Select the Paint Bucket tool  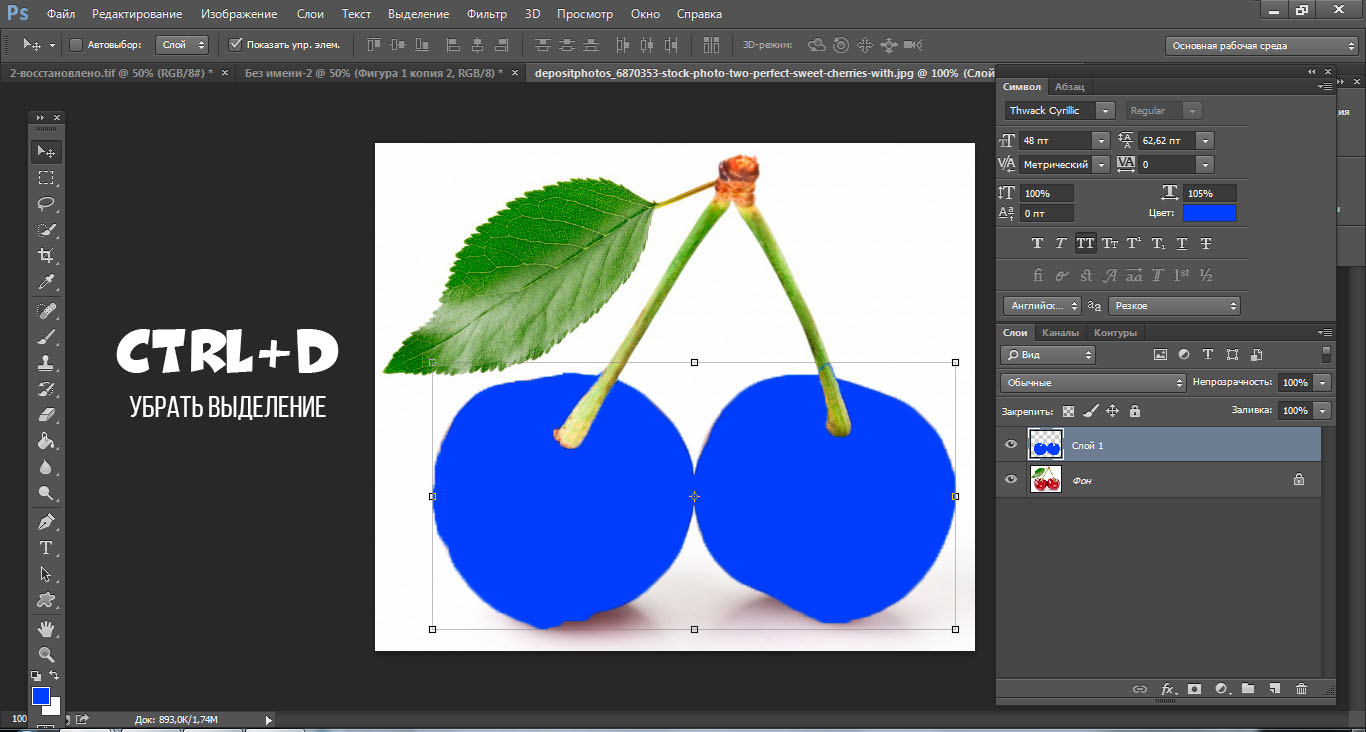[46, 442]
